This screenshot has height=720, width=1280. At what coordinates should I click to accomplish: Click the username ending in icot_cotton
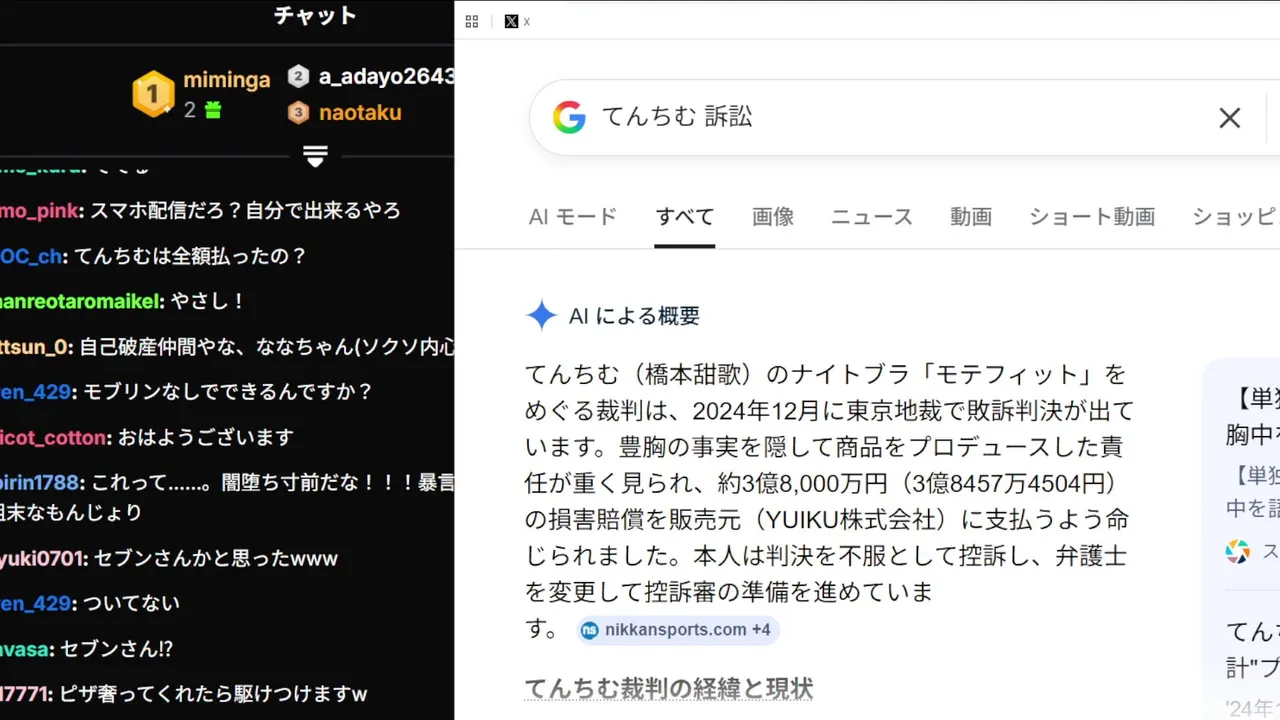click(x=53, y=437)
